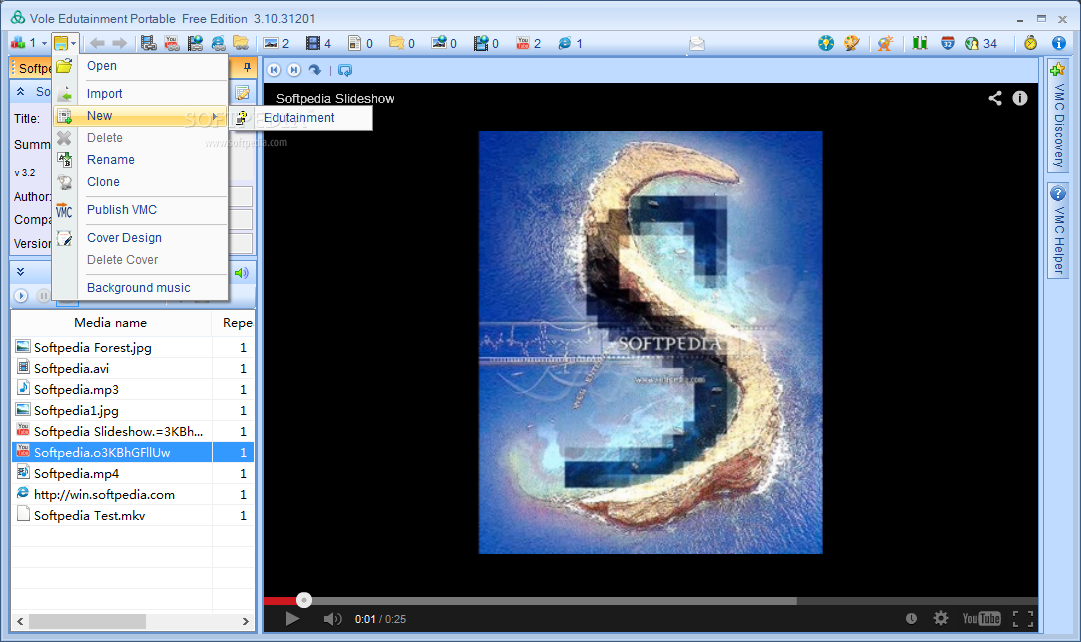Expand the section with double down chevron
Screen dimensions: 1081x642
pyautogui.click(x=21, y=272)
